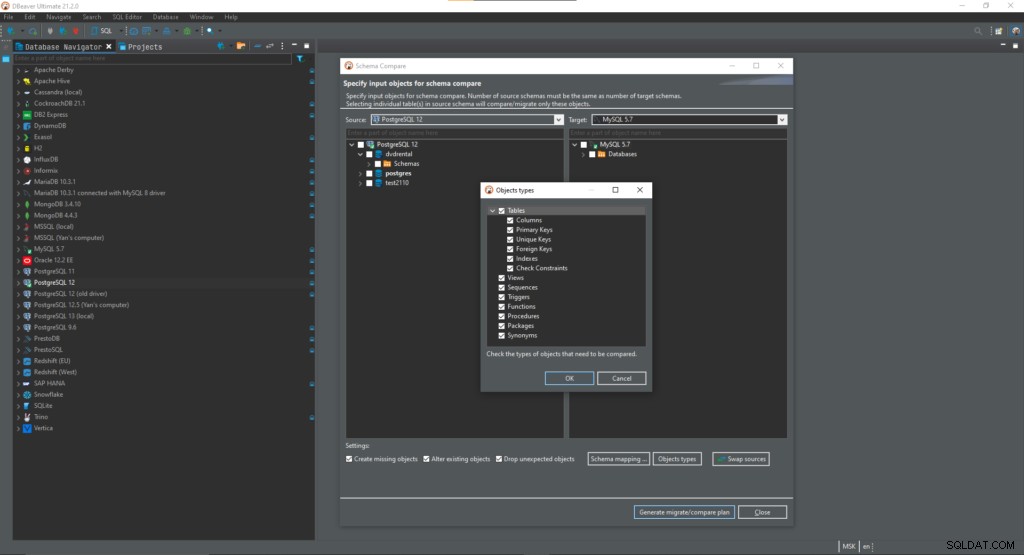Uncheck the Tables checkbox in Objects types
Viewport: 1024px width, 555px height.
click(x=502, y=210)
